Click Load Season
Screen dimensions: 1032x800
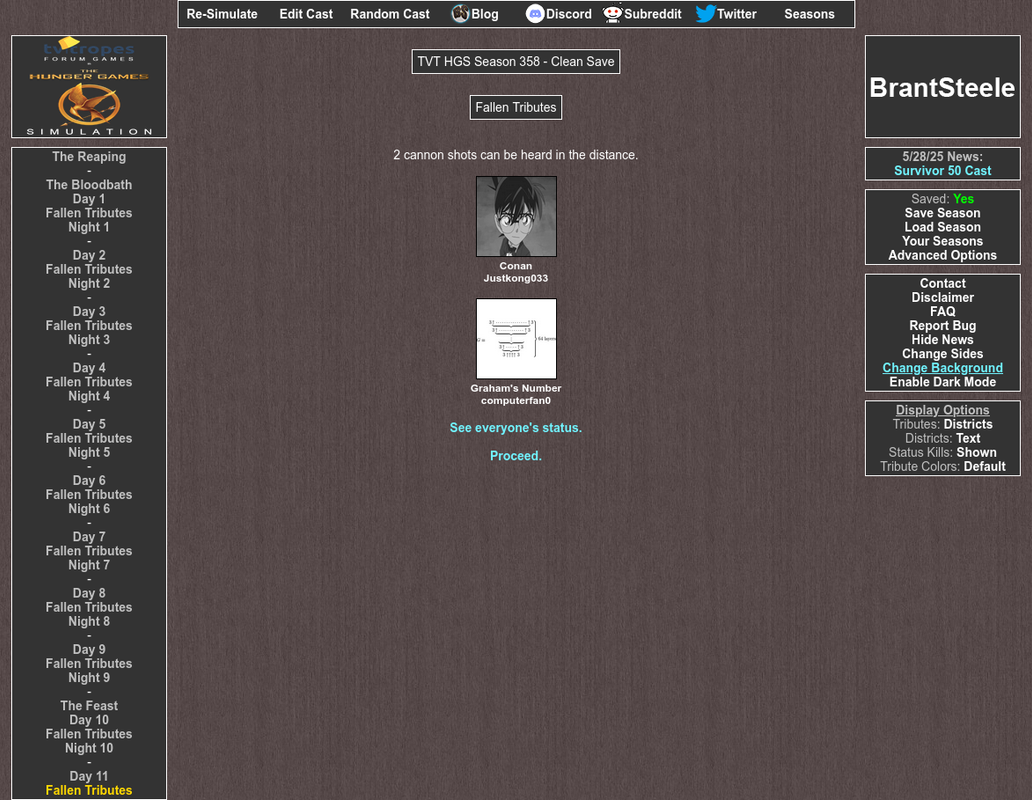click(x=942, y=227)
